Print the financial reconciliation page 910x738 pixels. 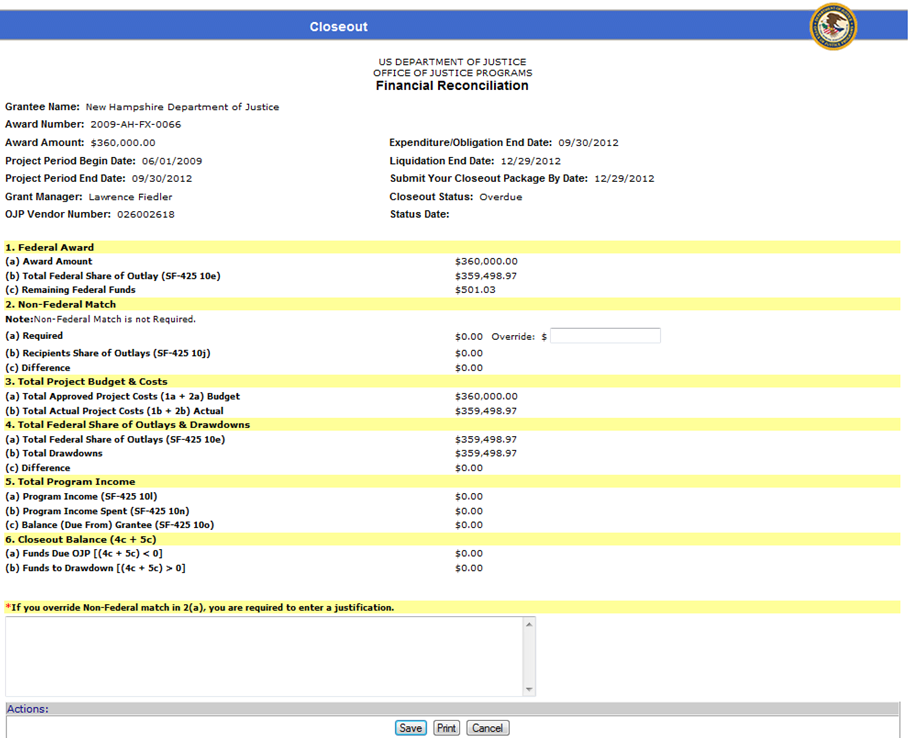446,728
